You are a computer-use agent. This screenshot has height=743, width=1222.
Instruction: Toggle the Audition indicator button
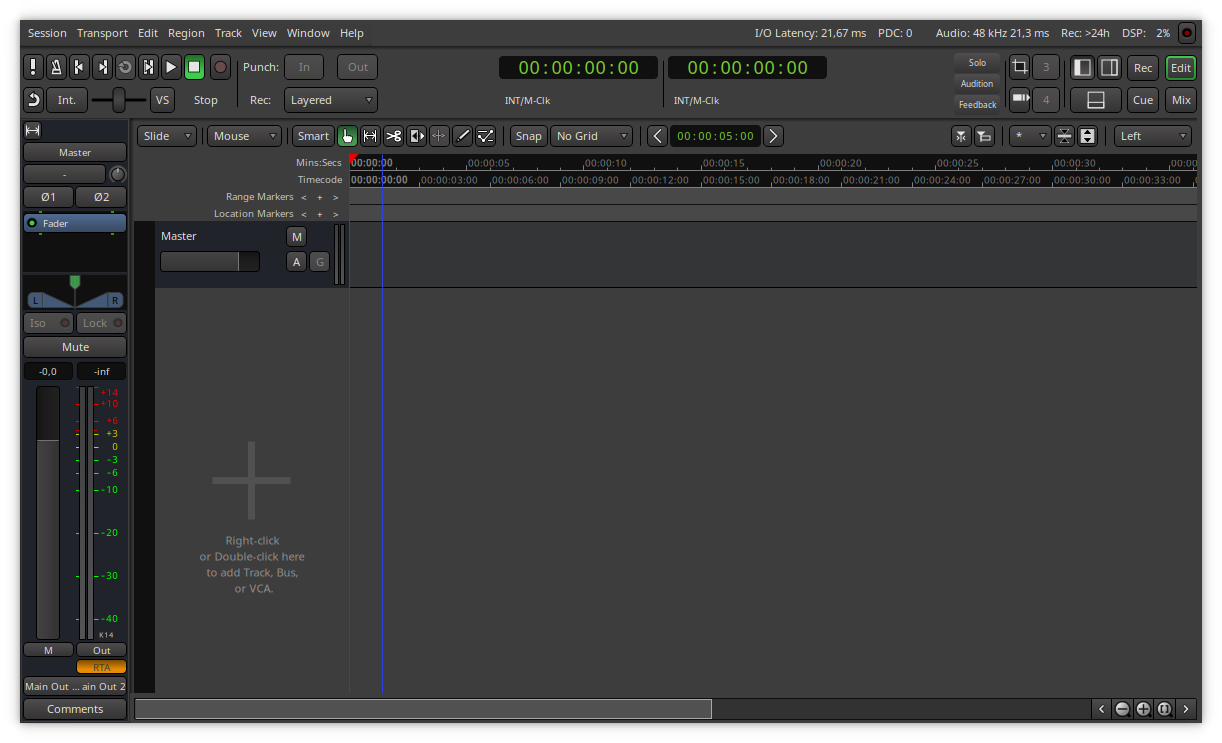coord(977,84)
